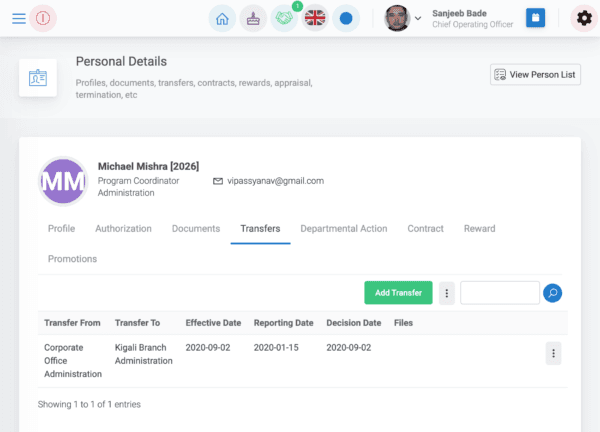
Task: Open the Departmental Action tab
Action: (344, 228)
